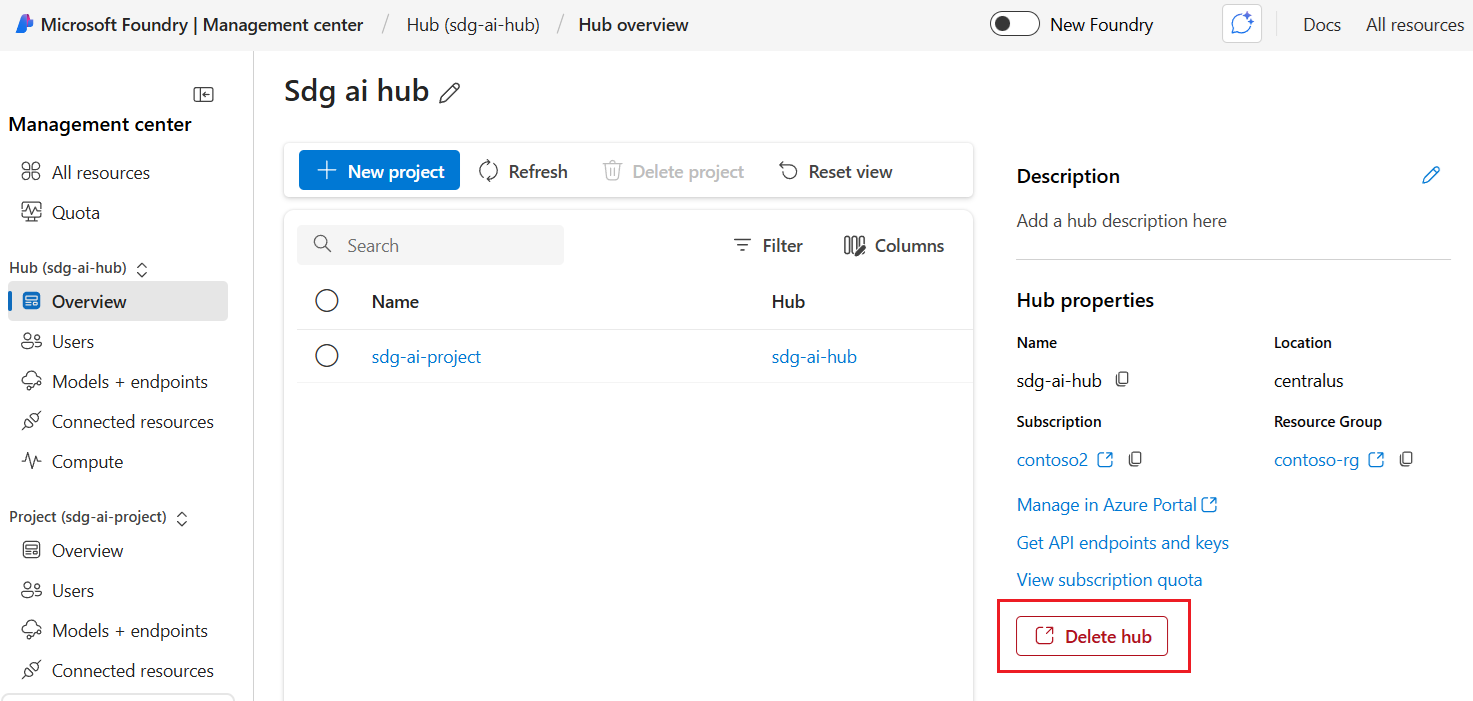Click the Columns layout icon
This screenshot has height=701, width=1473.
[x=854, y=245]
